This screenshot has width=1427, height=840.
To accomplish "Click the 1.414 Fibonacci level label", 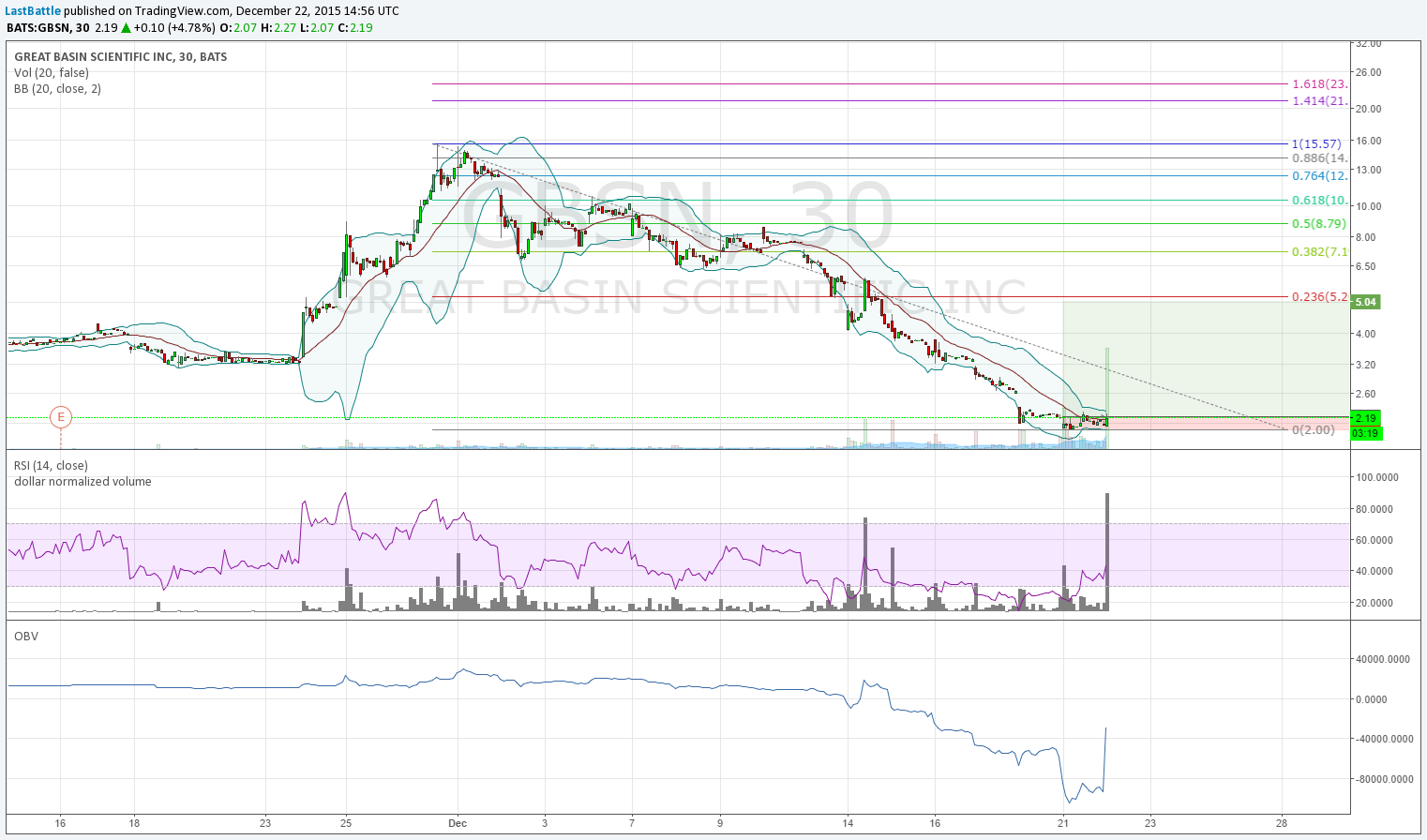I will (1320, 101).
